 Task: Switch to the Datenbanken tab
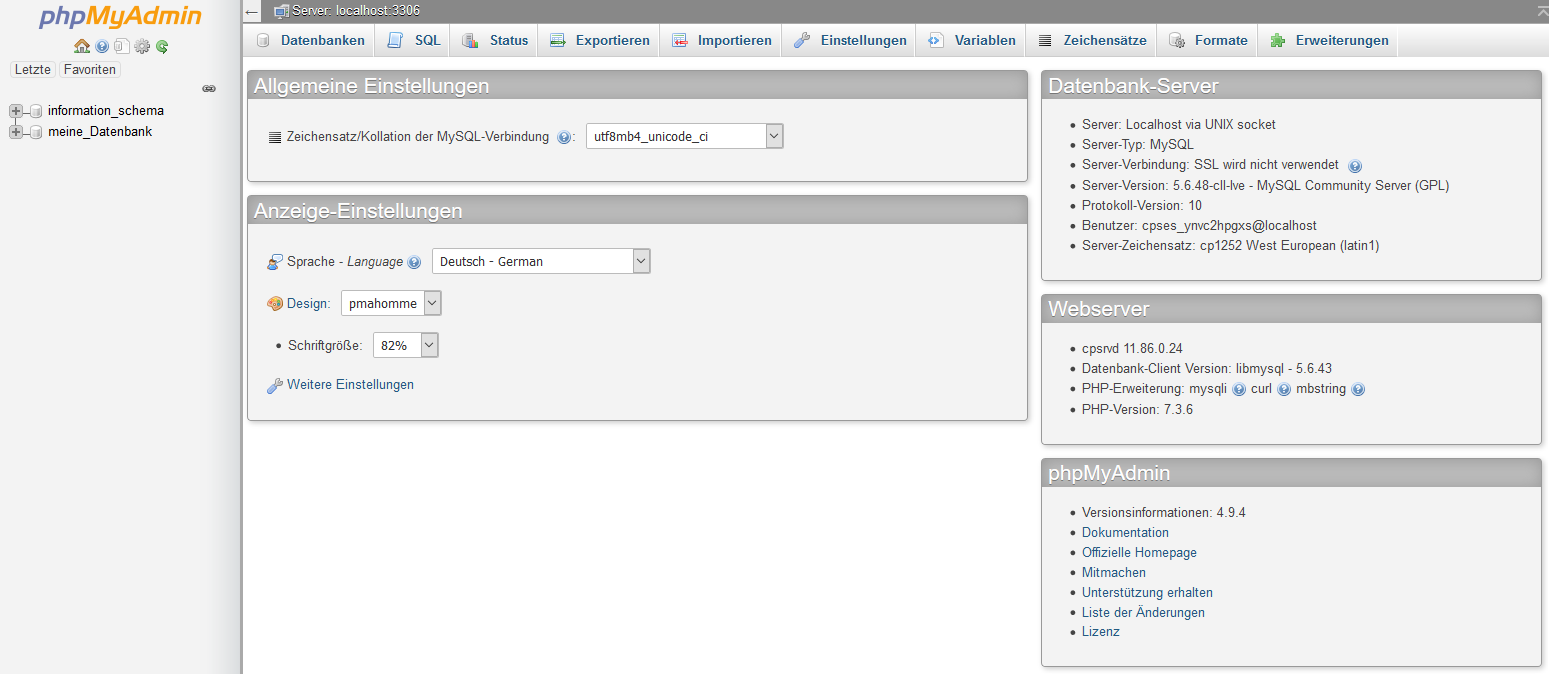pos(310,41)
